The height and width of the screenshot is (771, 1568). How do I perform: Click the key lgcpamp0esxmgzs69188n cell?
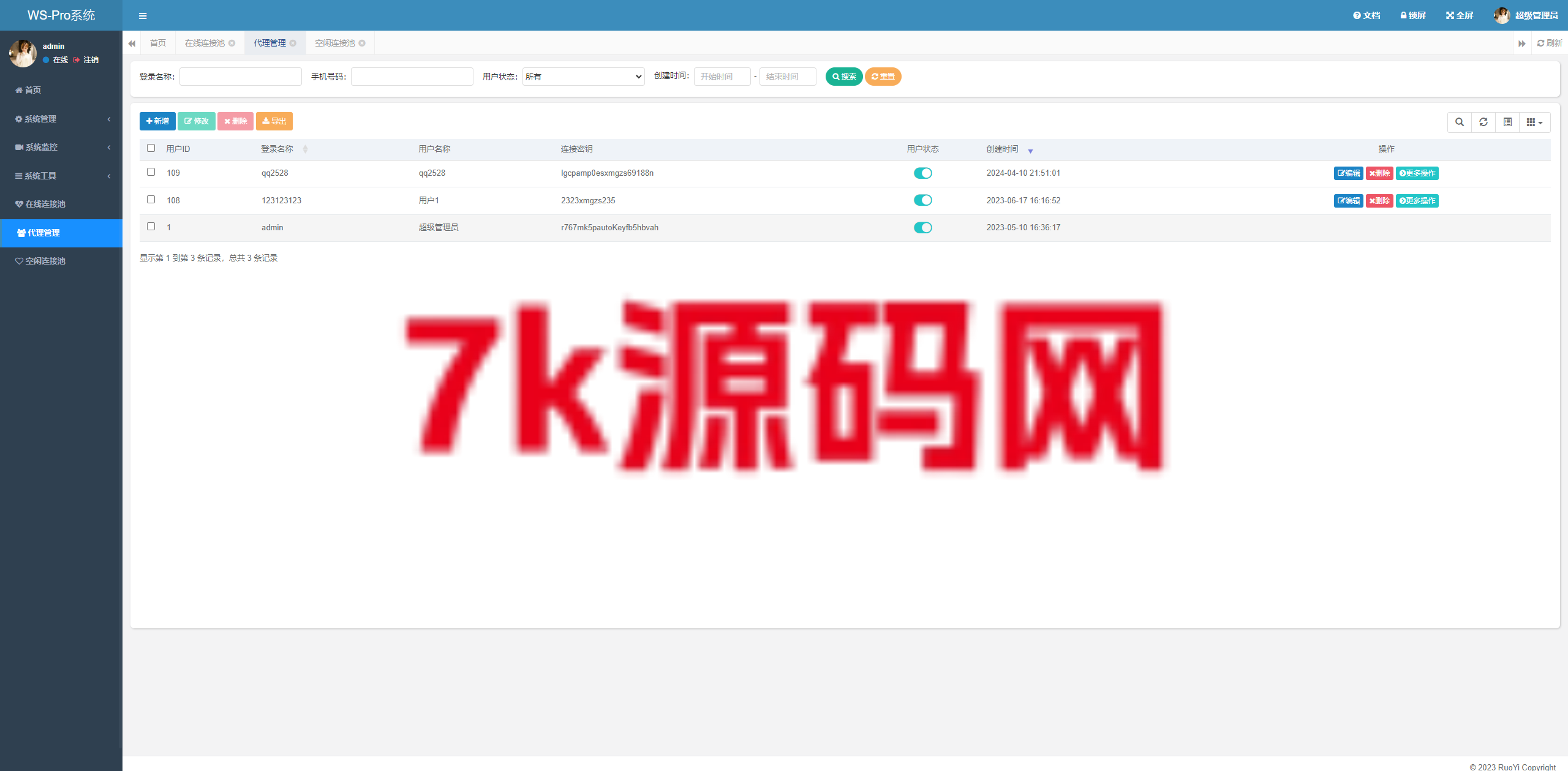(607, 173)
